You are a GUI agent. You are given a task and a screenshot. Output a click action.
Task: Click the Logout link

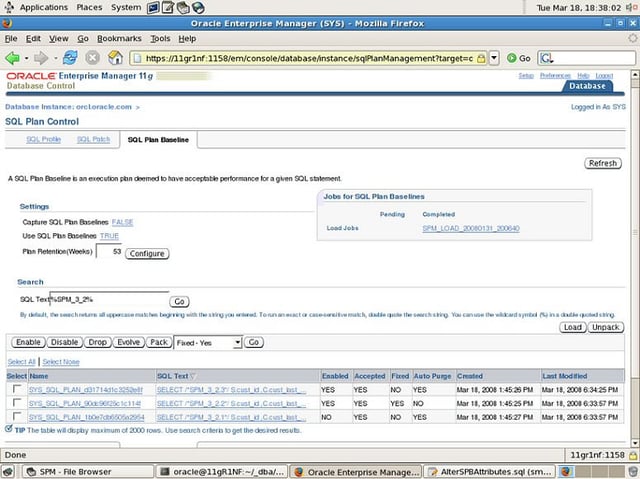[604, 76]
